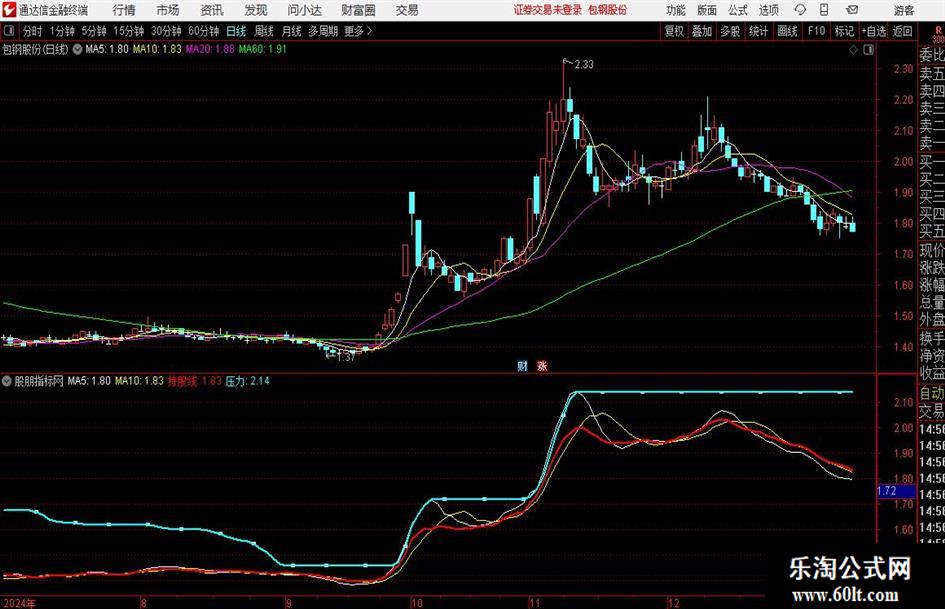945x609 pixels.
Task: Open the 发现 menu
Action: click(x=256, y=10)
